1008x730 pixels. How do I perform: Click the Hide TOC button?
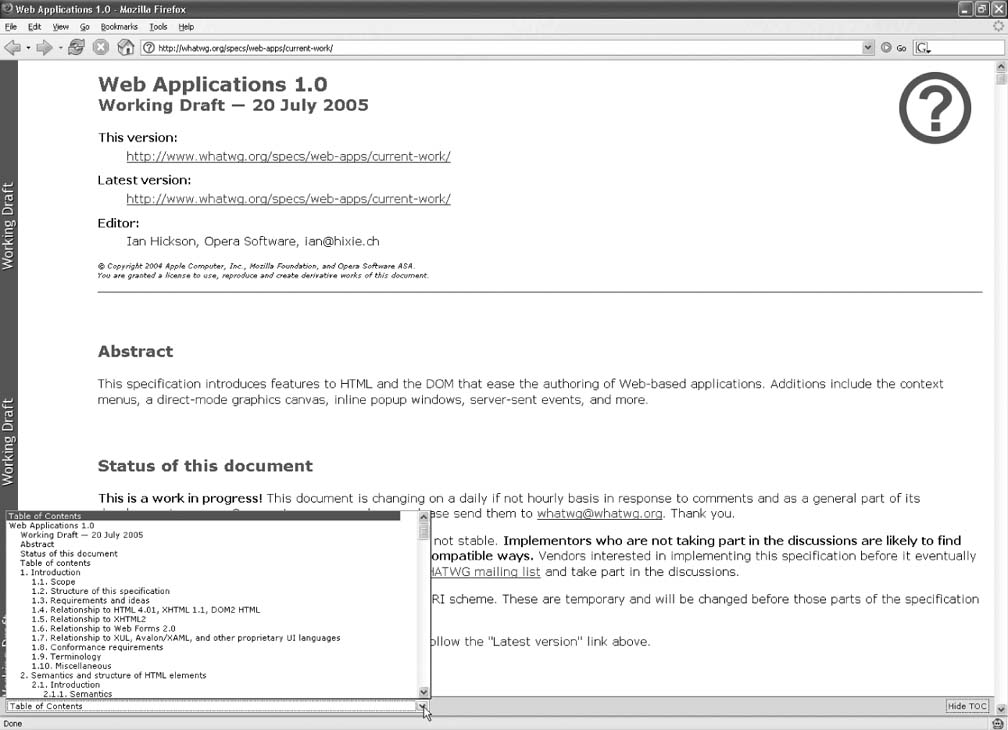[x=967, y=706]
